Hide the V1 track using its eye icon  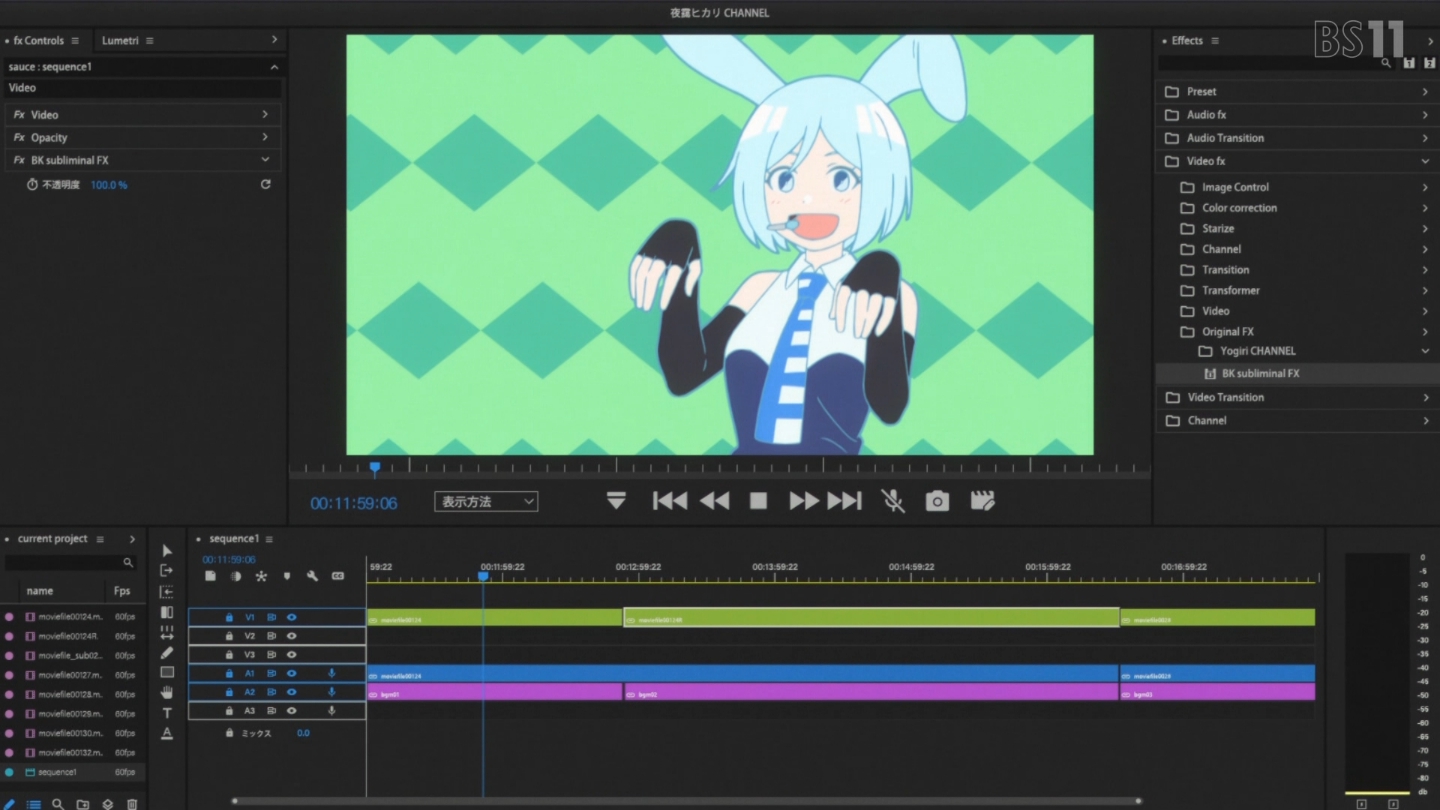[291, 618]
